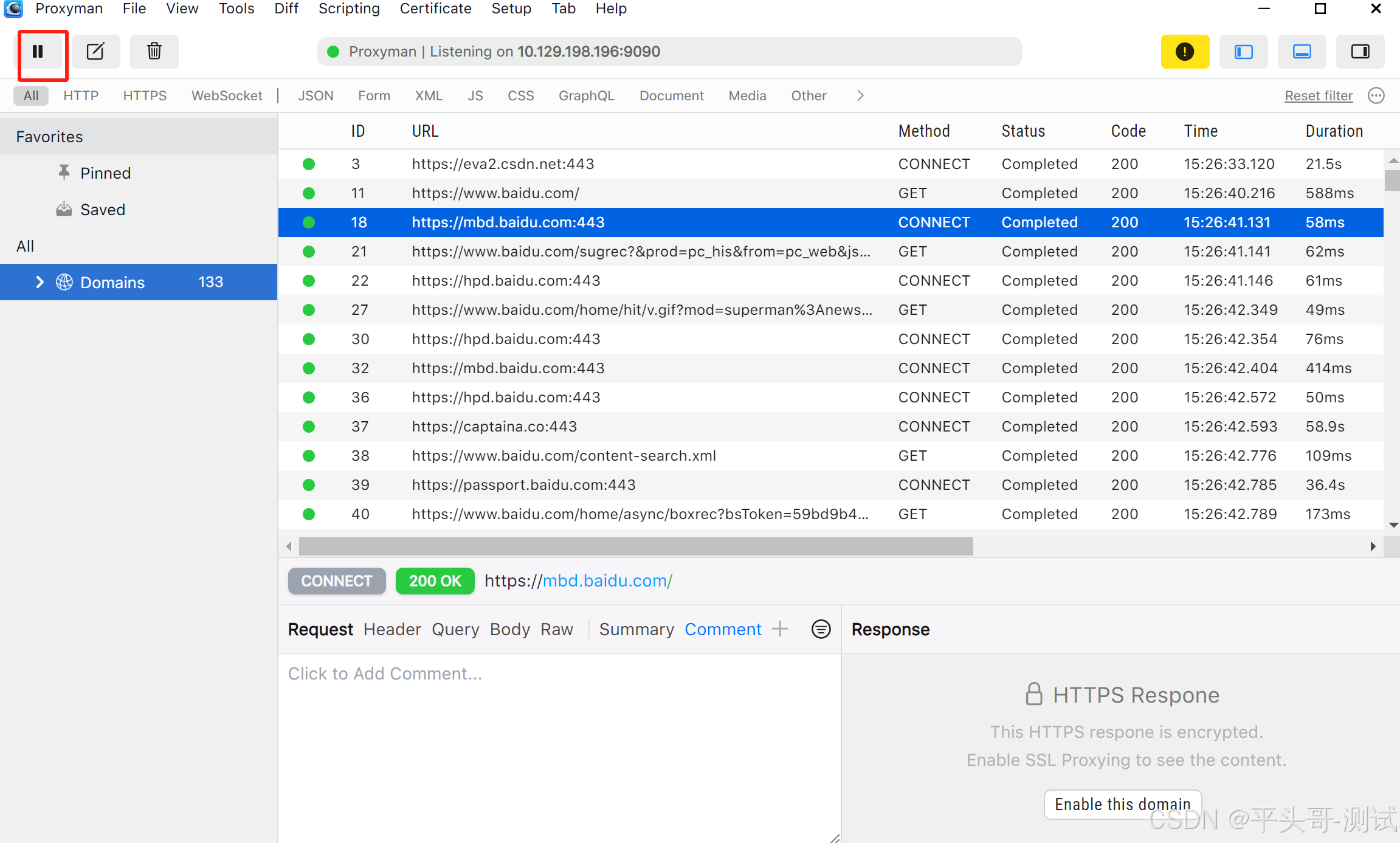Open the Certificate menu
This screenshot has height=843, width=1400.
[x=435, y=9]
